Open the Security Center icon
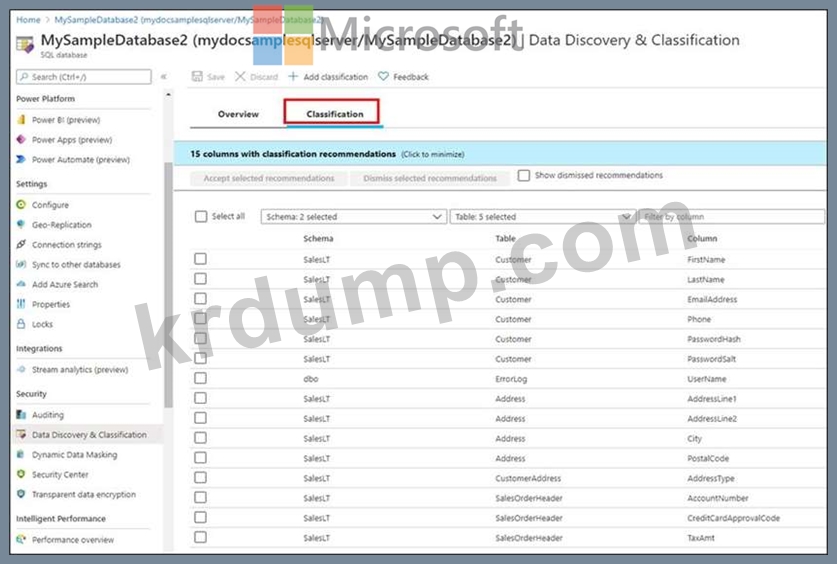Screen dimensions: 837x564 pos(22,475)
